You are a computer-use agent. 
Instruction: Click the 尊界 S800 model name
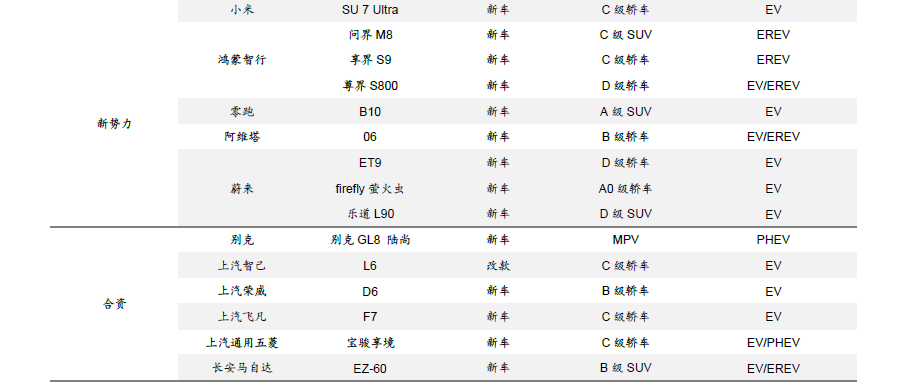(370, 86)
